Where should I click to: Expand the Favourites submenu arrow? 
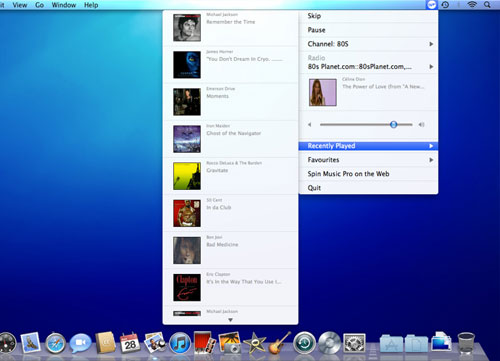pos(431,160)
